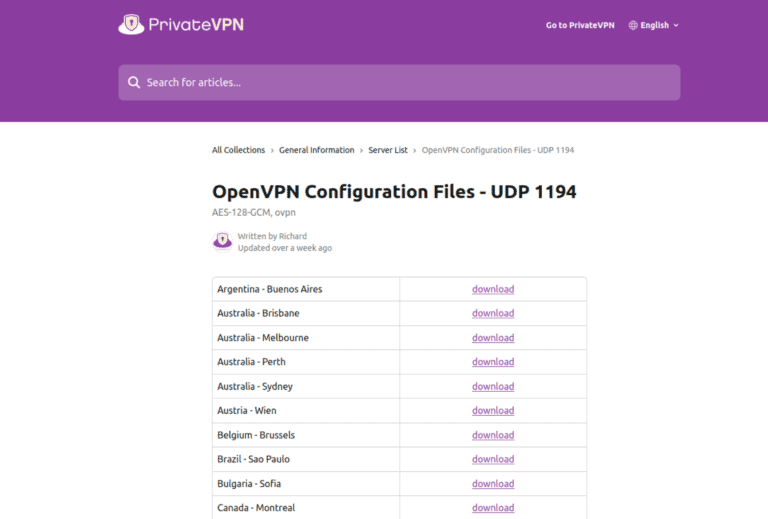Go to General Information breadcrumb
The image size is (768, 519).
click(316, 150)
